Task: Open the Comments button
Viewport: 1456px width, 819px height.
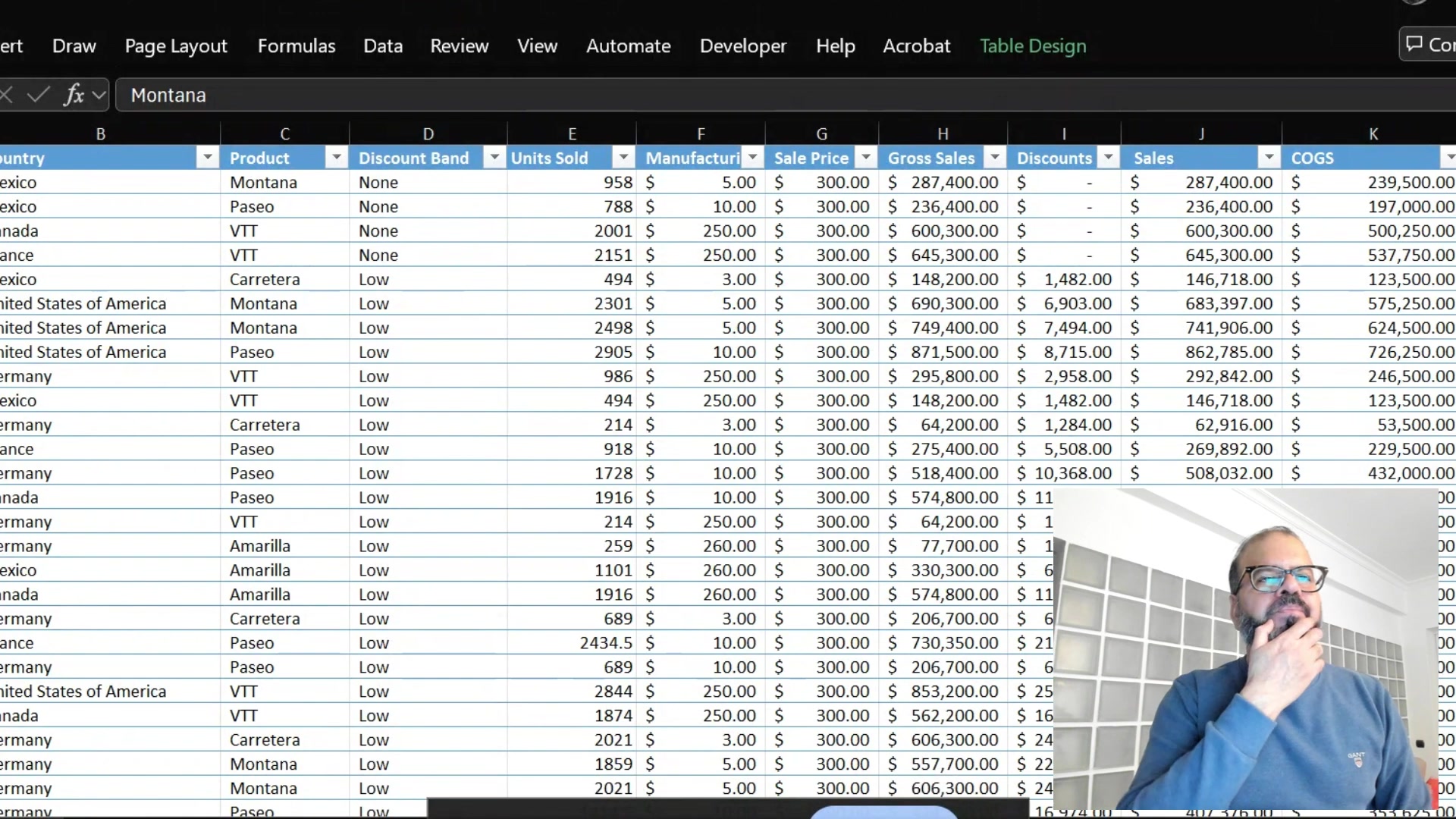Action: [x=1429, y=45]
